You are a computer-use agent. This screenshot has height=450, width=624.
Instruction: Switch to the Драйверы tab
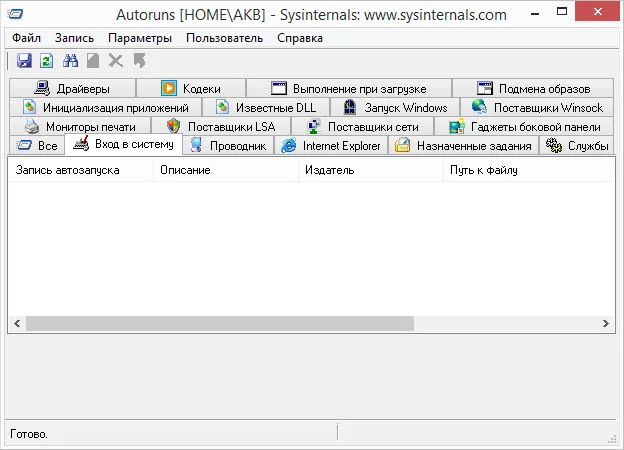click(x=72, y=88)
